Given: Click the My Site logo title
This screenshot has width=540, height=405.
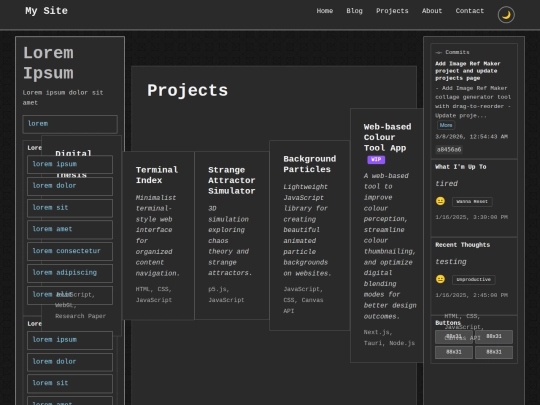Looking at the screenshot, I should coord(46,11).
